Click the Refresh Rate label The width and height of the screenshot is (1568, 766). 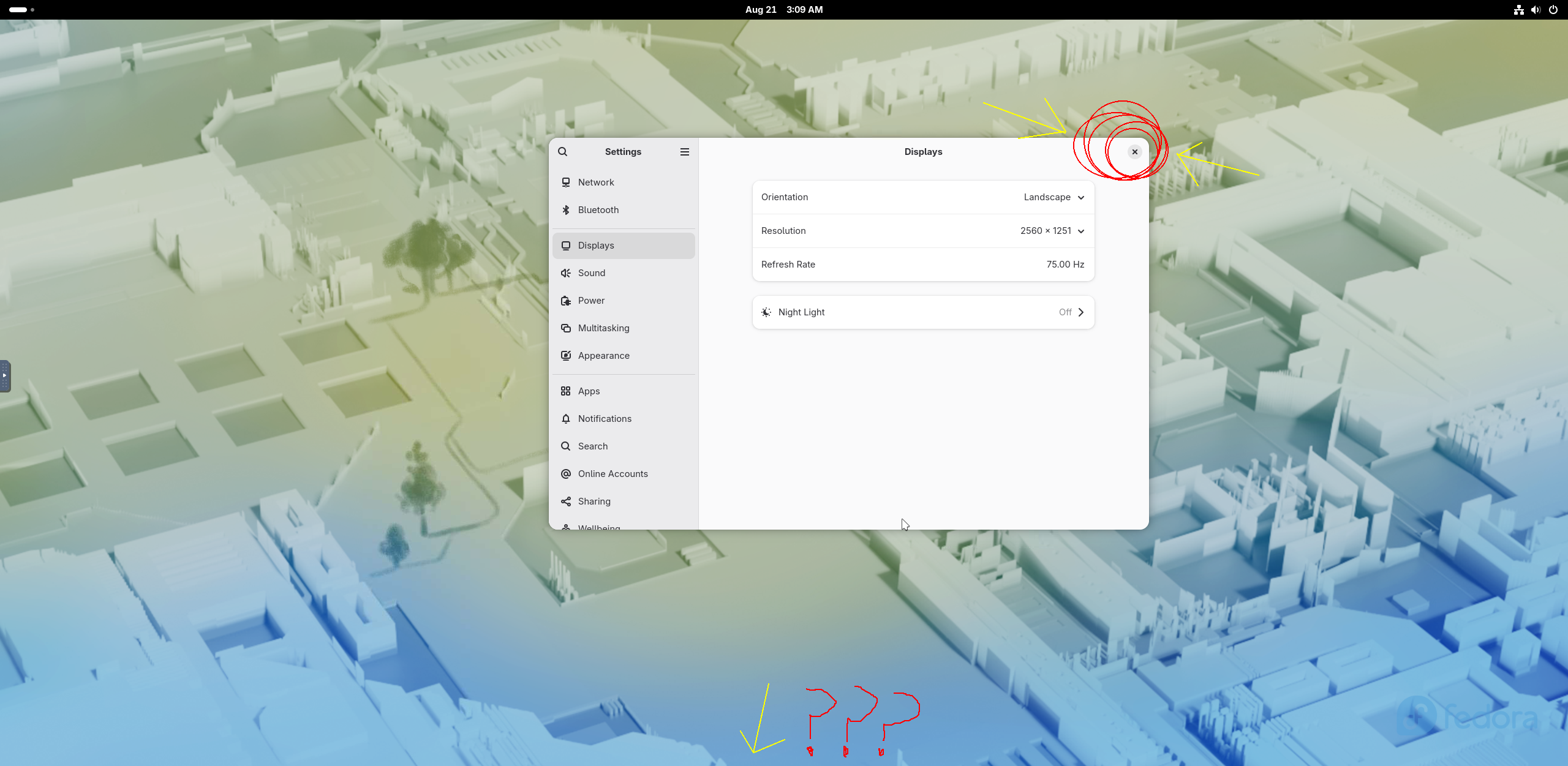[788, 265]
